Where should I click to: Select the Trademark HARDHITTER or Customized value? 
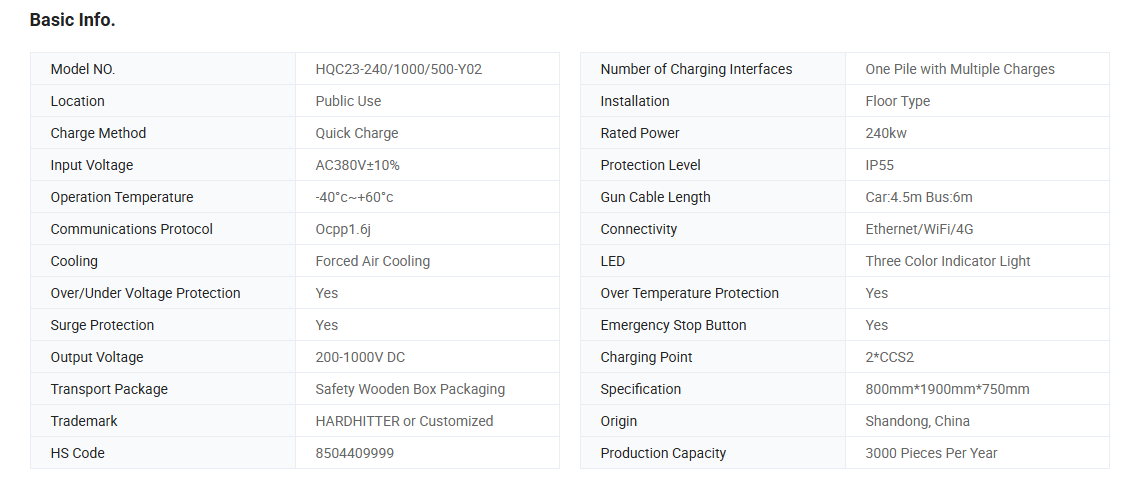tap(404, 421)
